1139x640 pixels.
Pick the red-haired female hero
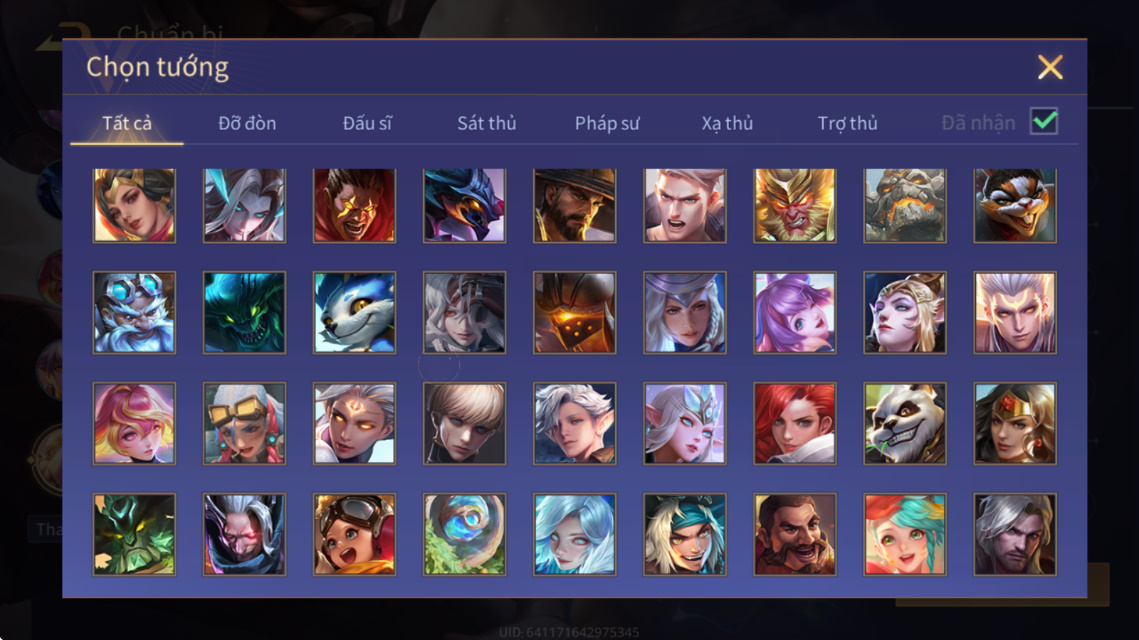(x=795, y=424)
